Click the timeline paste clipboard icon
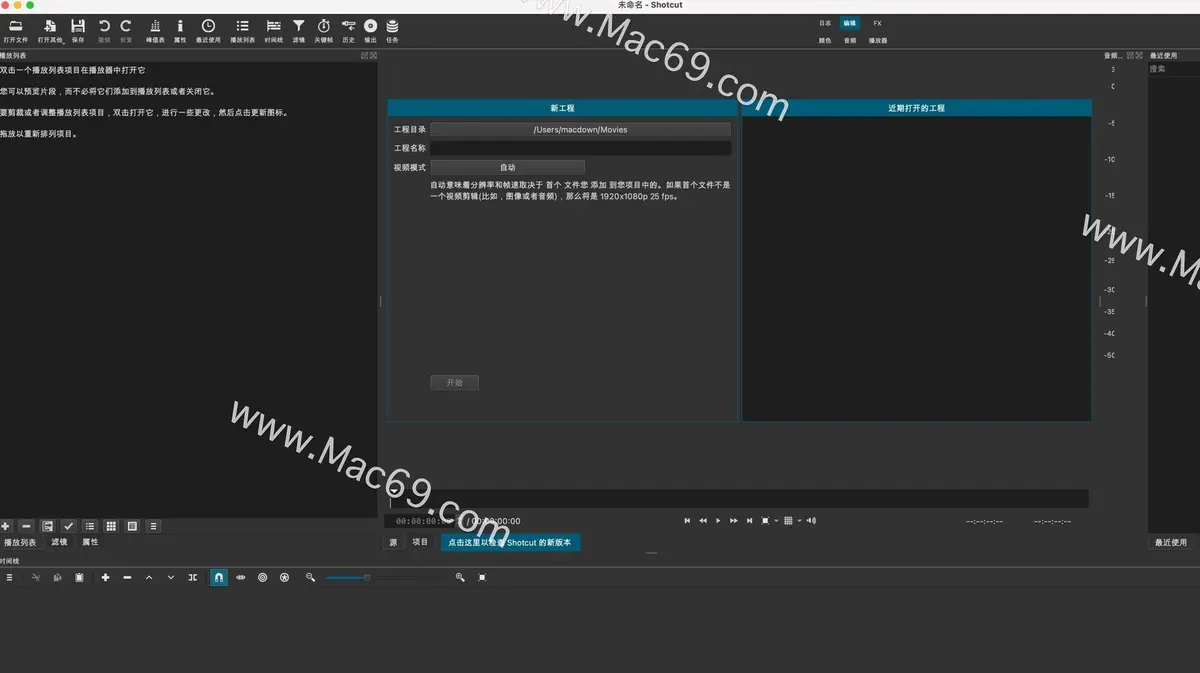 pos(79,578)
